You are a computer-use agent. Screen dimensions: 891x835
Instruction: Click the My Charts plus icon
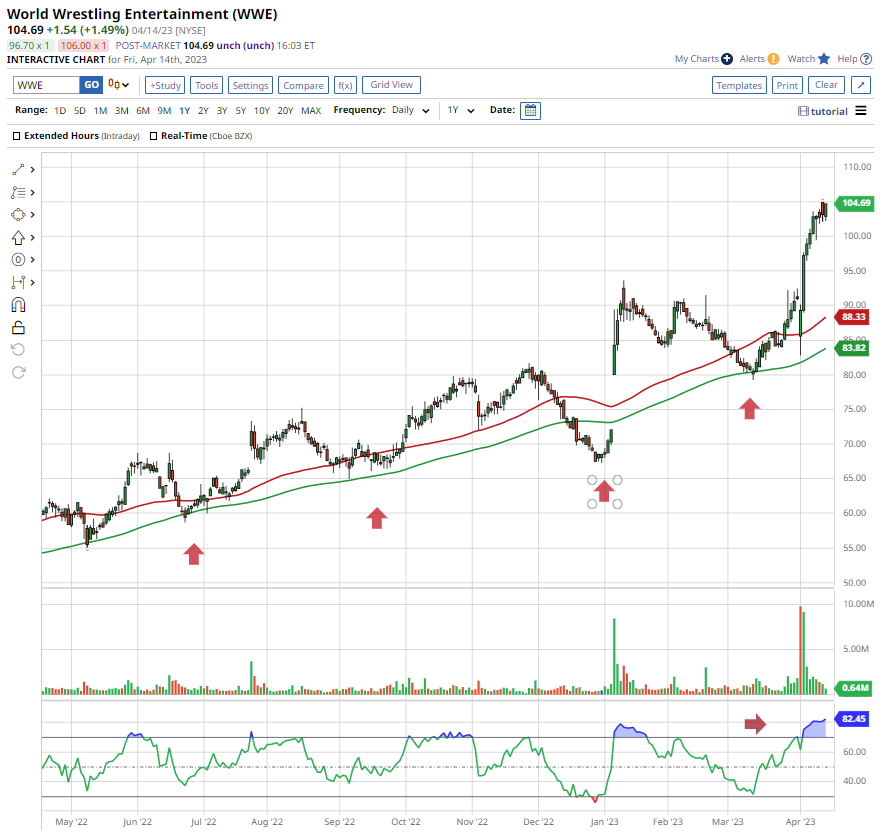[727, 59]
